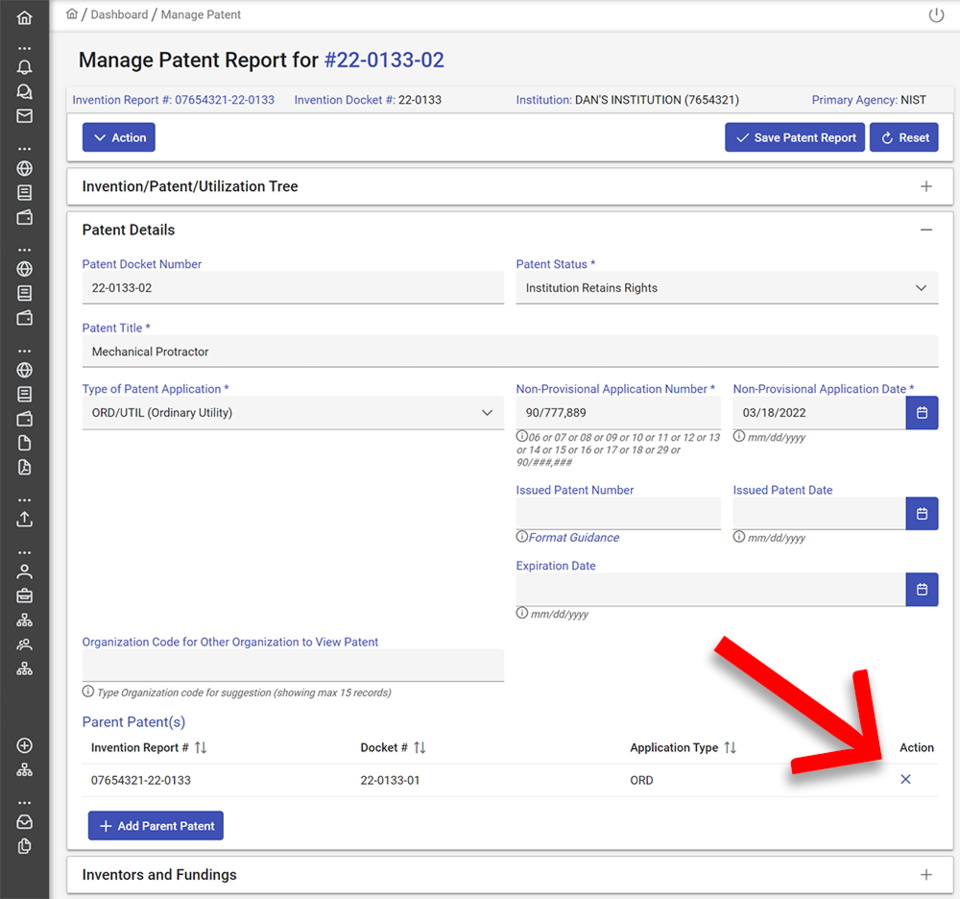Open the add-new plus circle icon
This screenshot has width=960, height=899.
coord(25,745)
